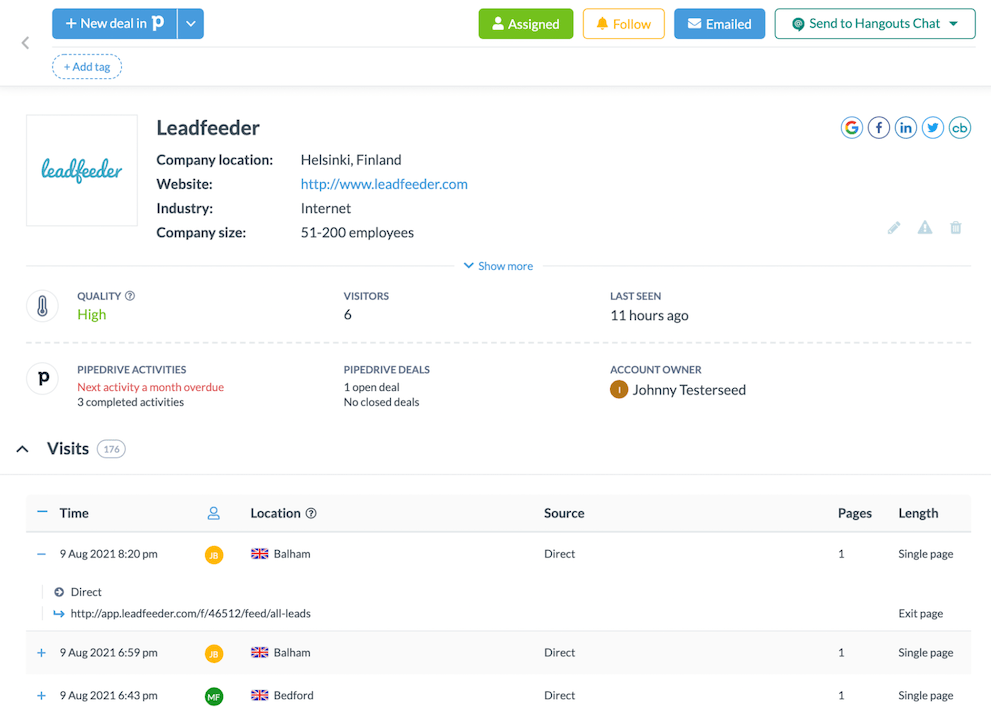Click the 9 Aug 2021 8:20 pm timestamp
Viewport: 991px width, 714px height.
pyautogui.click(x=109, y=554)
